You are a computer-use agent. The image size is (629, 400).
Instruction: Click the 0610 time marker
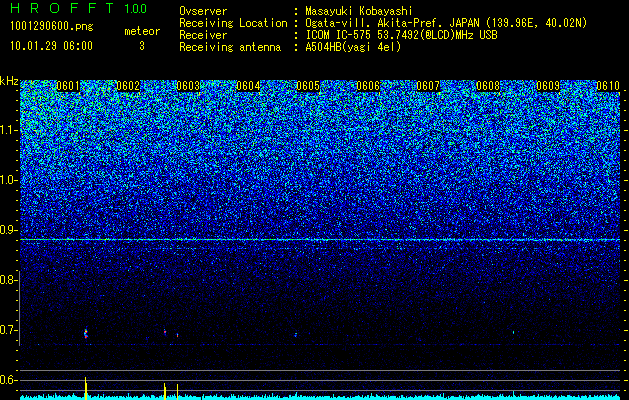tap(608, 86)
